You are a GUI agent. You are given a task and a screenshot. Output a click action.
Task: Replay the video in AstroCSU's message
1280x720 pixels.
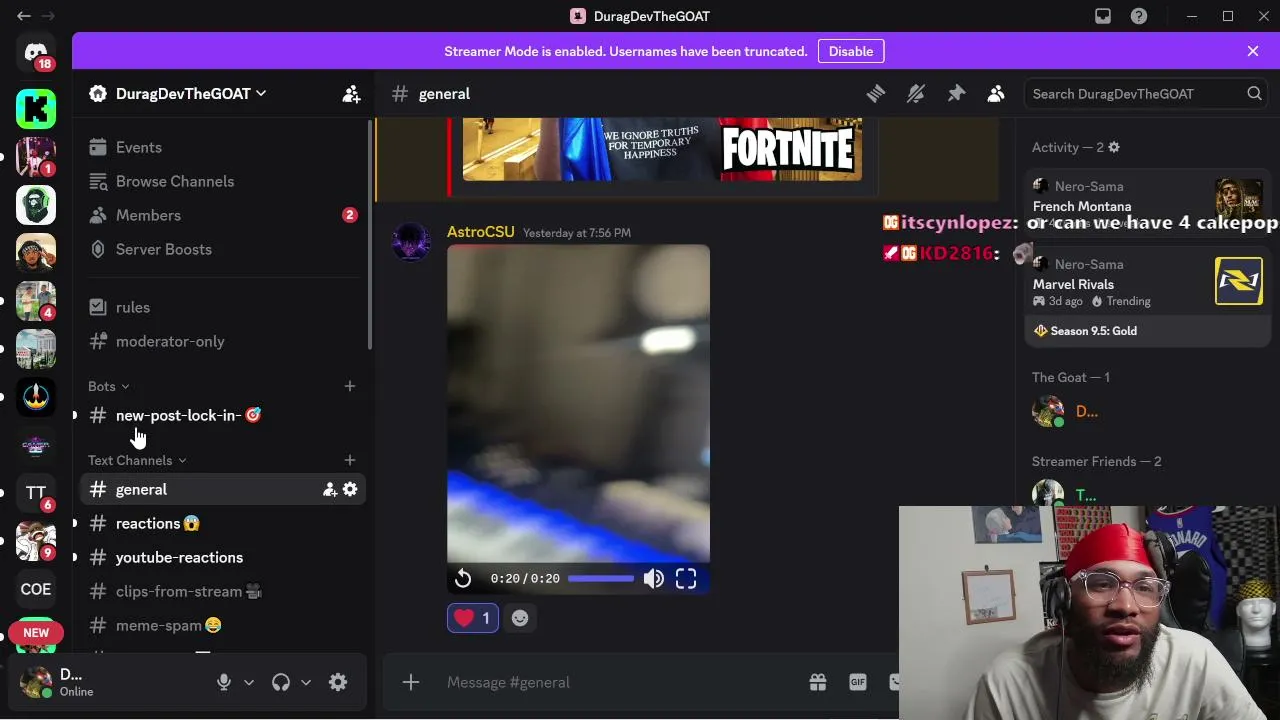tap(463, 578)
